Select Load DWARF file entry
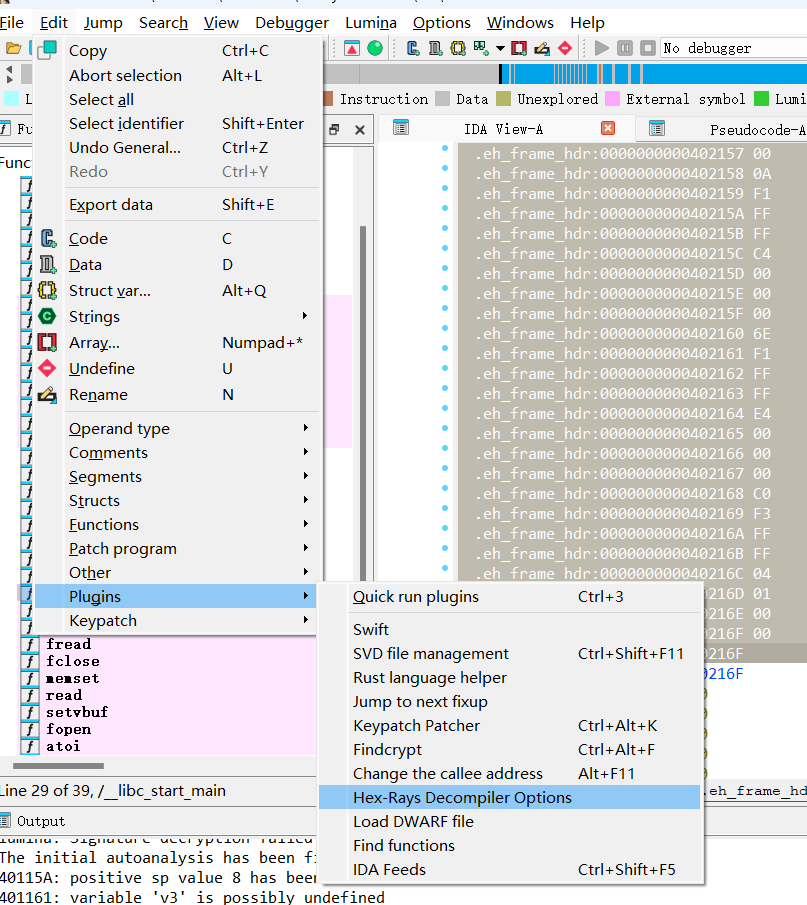Screen dimensions: 807x905 pos(509,821)
